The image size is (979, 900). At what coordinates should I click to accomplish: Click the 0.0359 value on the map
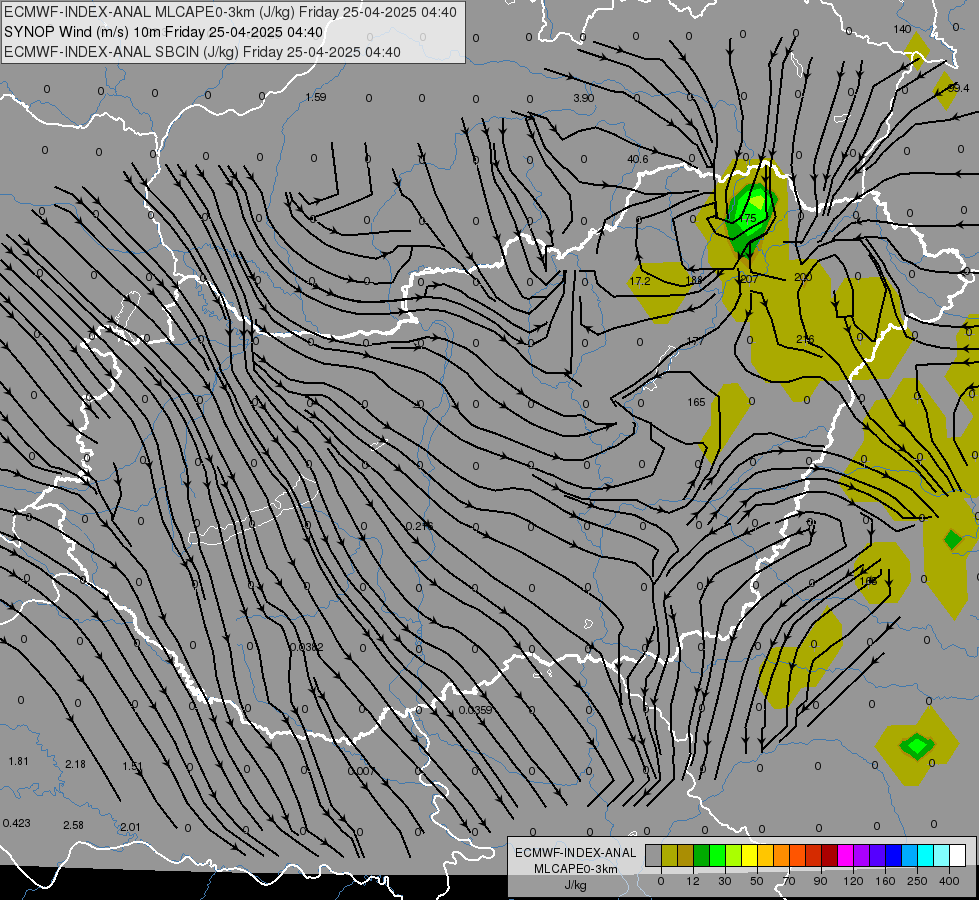[475, 710]
